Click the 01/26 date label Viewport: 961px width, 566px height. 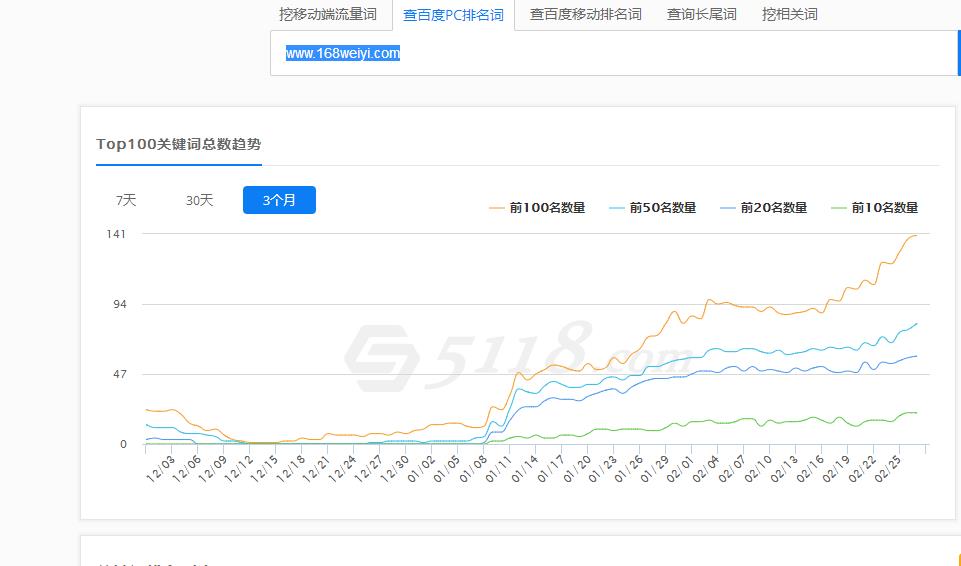coord(629,469)
